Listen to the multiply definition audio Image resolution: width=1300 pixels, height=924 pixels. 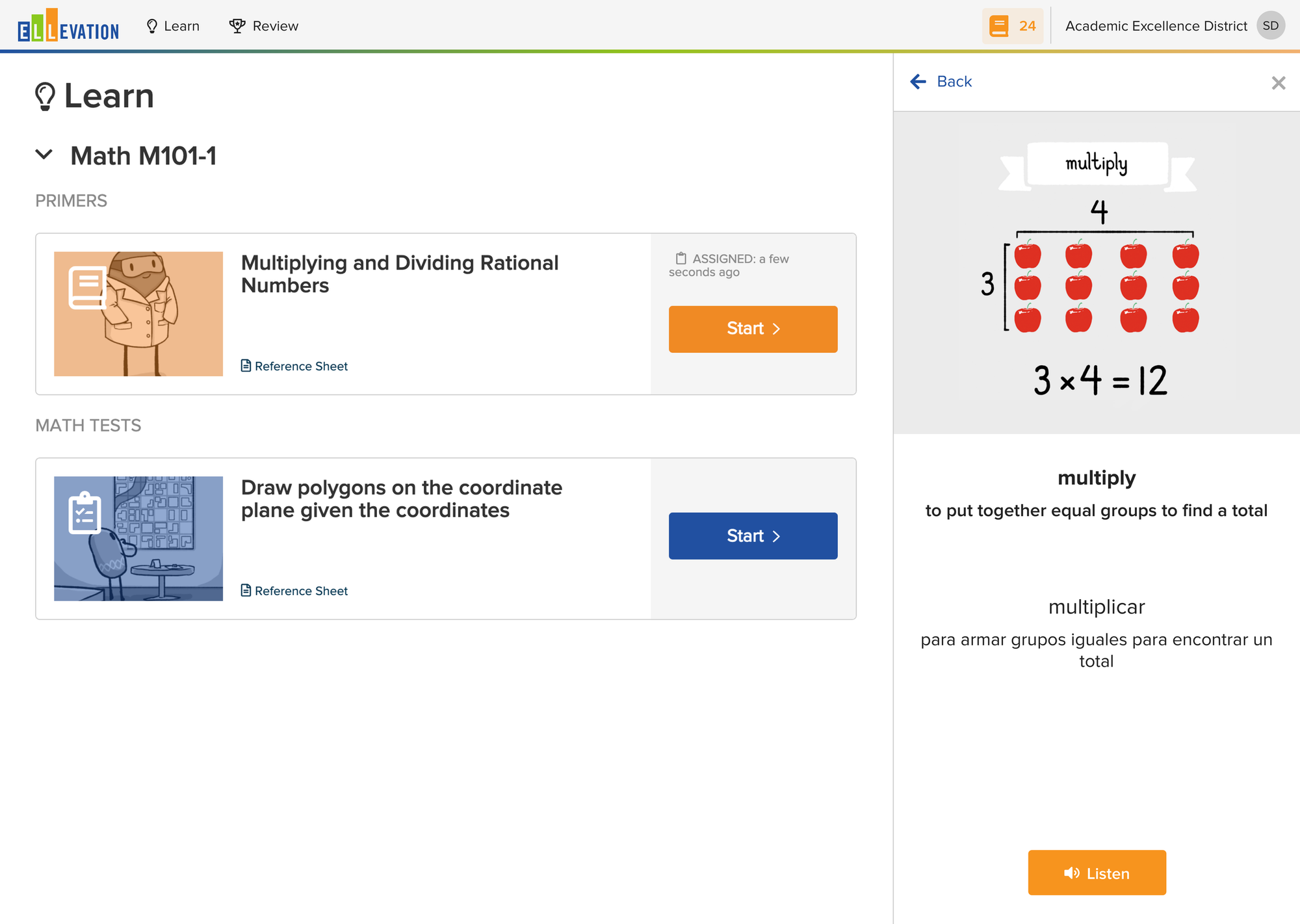coord(1097,873)
